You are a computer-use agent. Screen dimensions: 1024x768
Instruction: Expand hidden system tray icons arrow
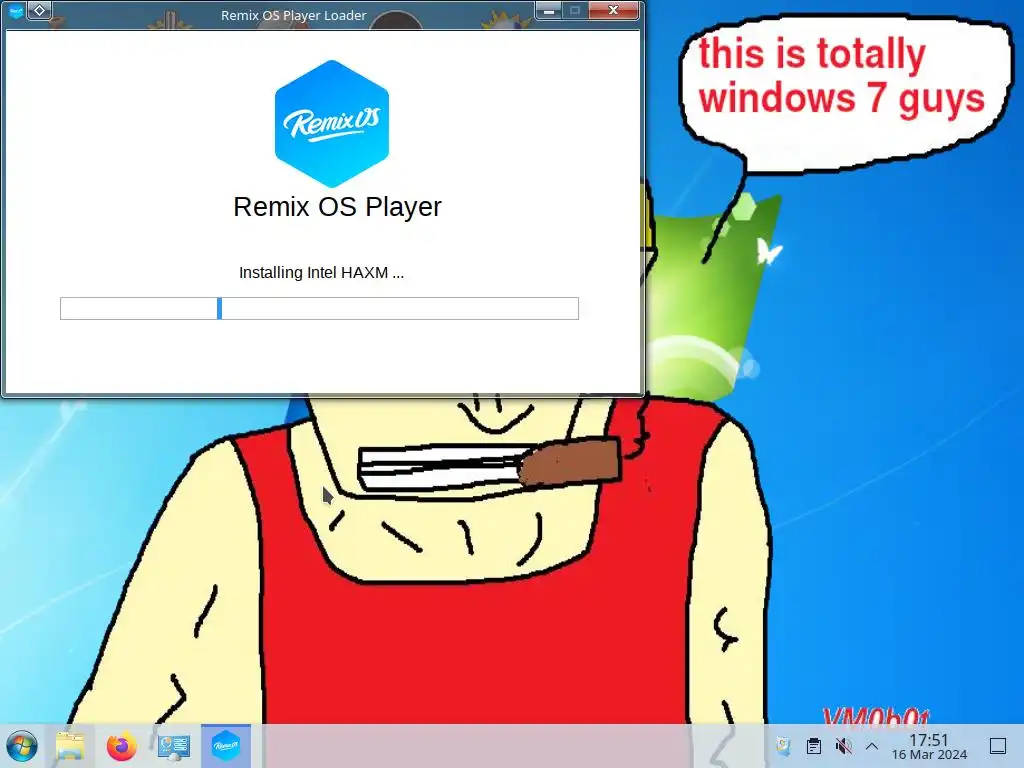(872, 746)
